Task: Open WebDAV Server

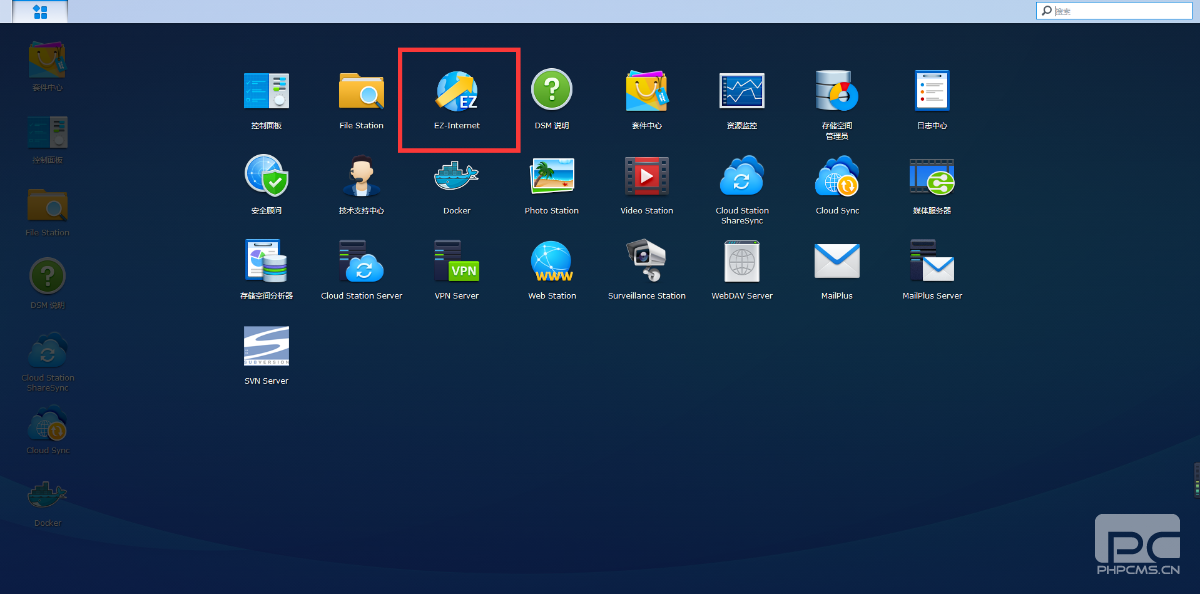Action: (742, 261)
